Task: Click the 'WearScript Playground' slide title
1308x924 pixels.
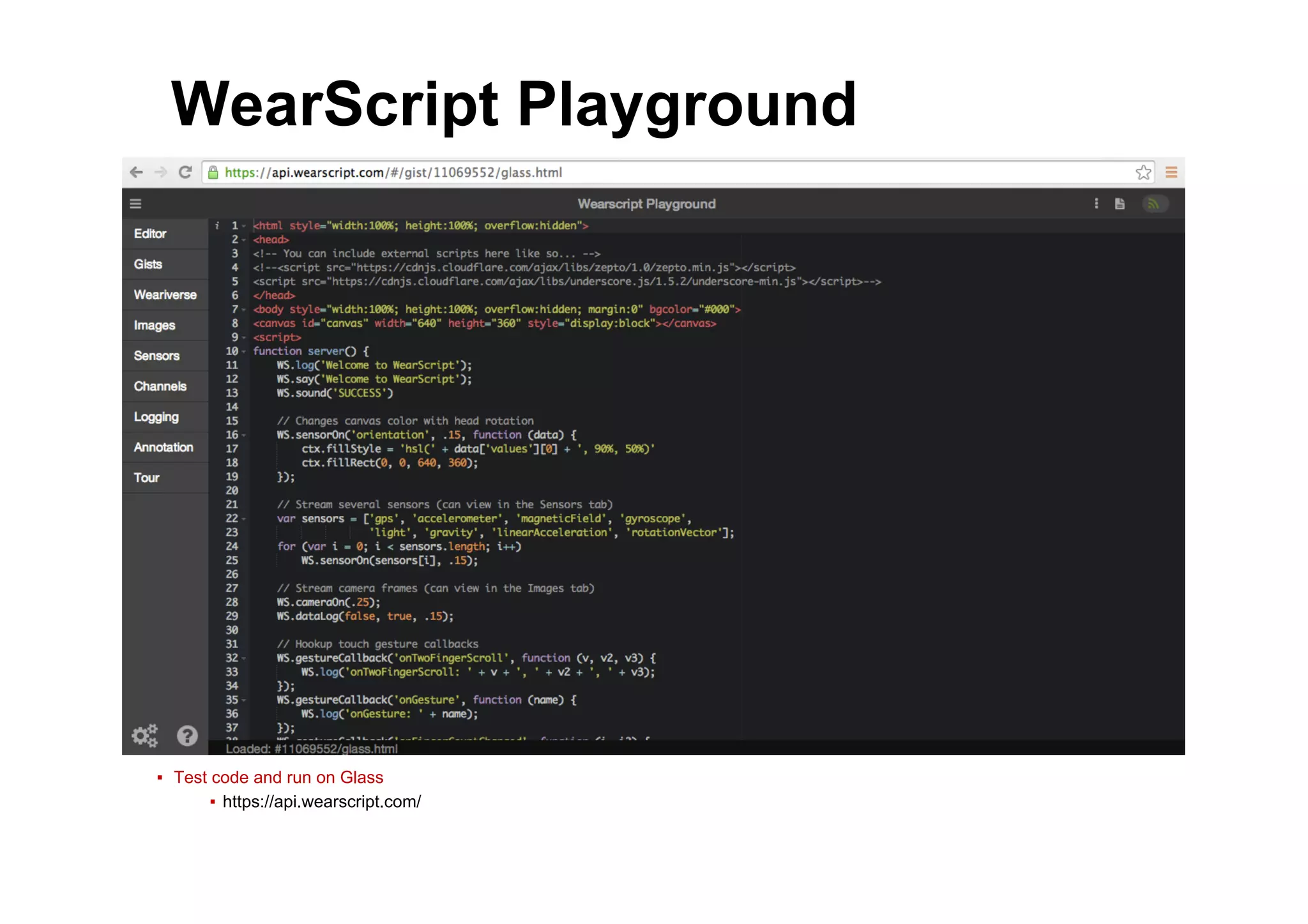Action: pos(514,104)
